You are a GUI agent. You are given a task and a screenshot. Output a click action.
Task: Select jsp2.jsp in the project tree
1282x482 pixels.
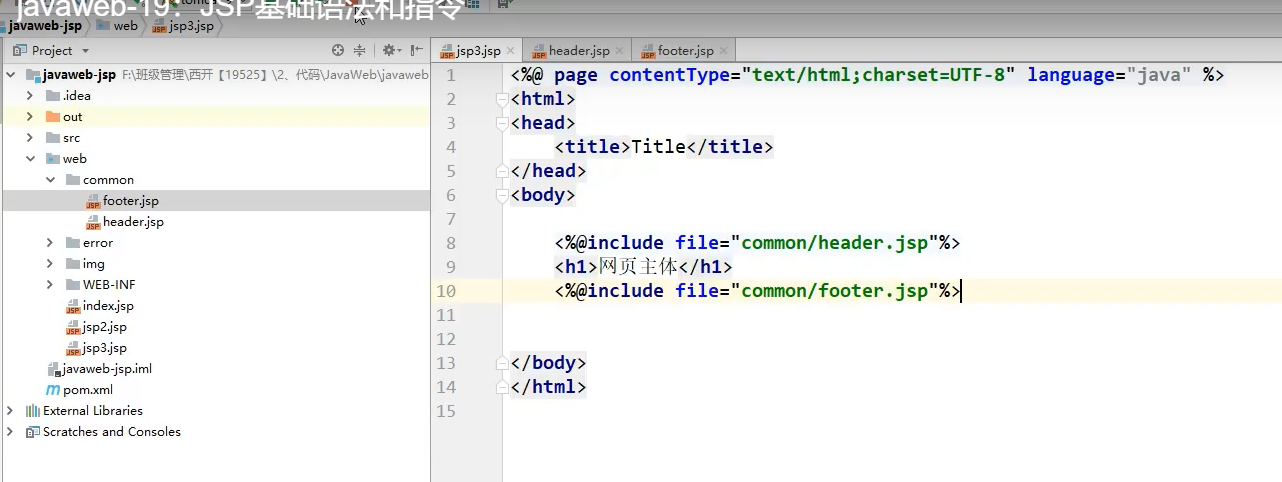tap(105, 327)
